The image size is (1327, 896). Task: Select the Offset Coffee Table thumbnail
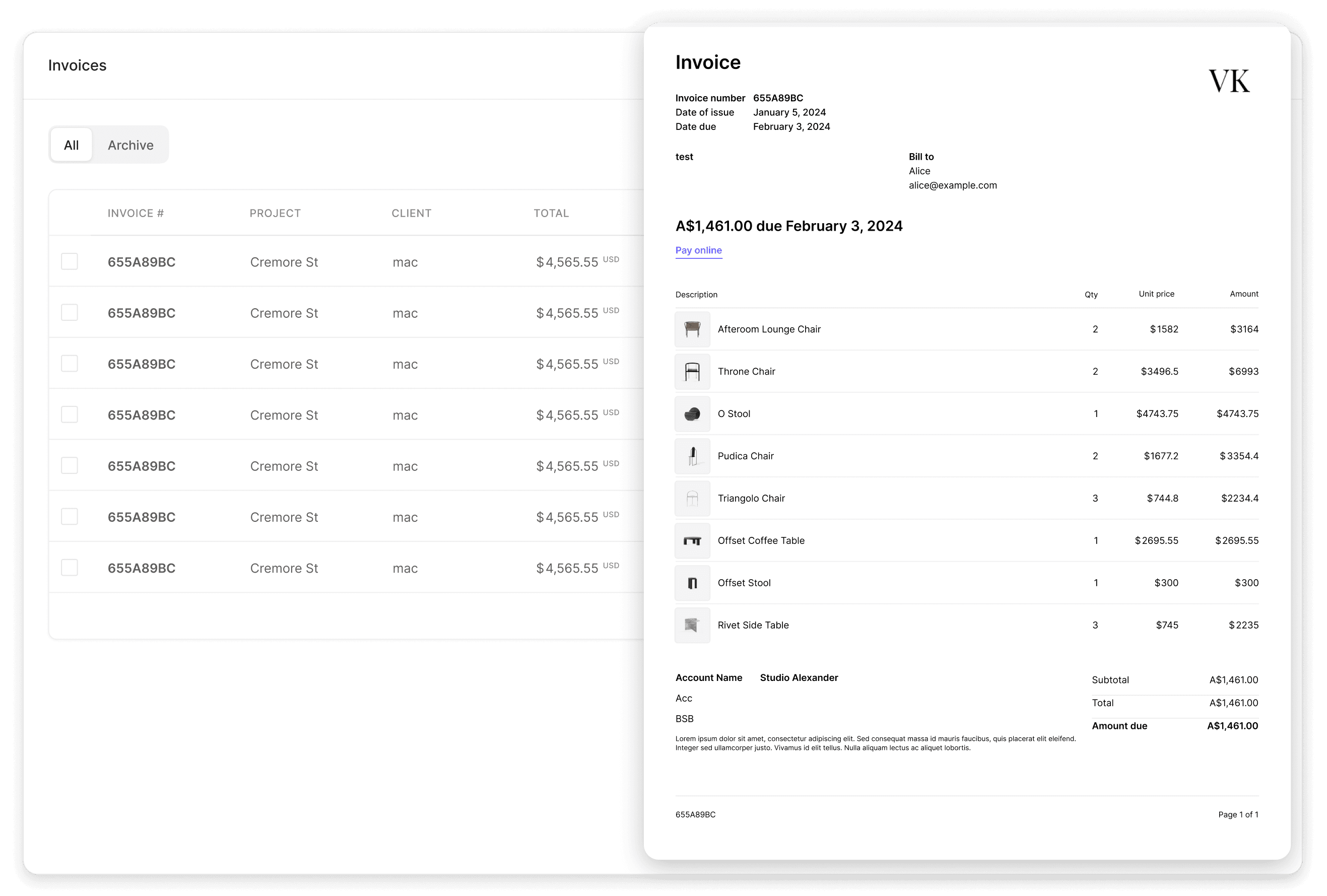click(692, 540)
